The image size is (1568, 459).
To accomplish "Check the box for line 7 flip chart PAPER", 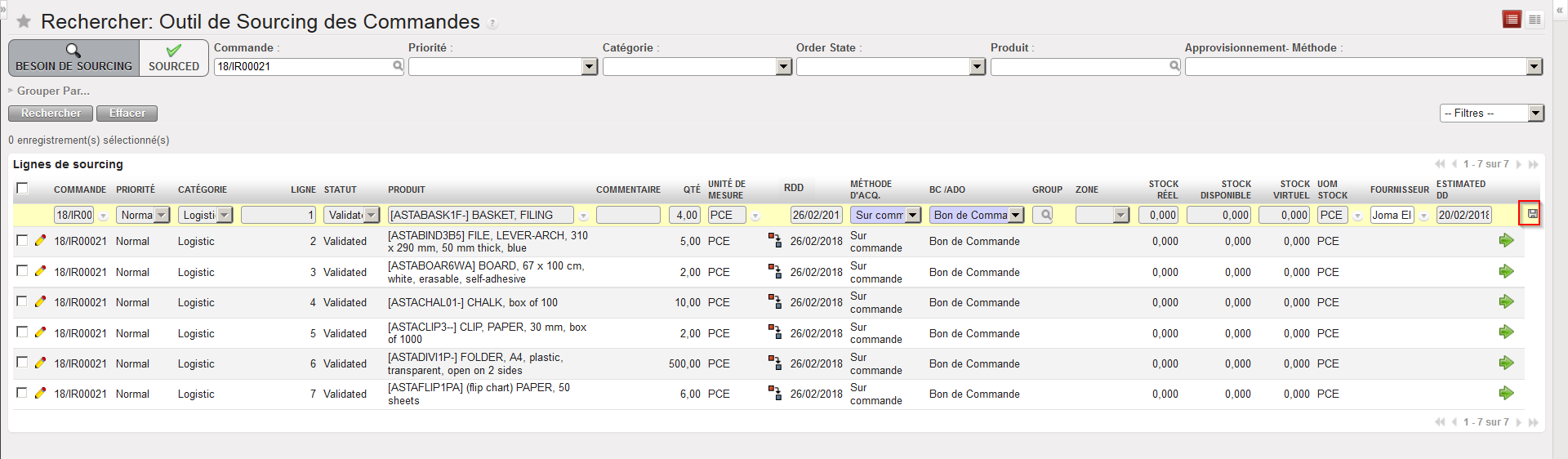I will coord(22,393).
